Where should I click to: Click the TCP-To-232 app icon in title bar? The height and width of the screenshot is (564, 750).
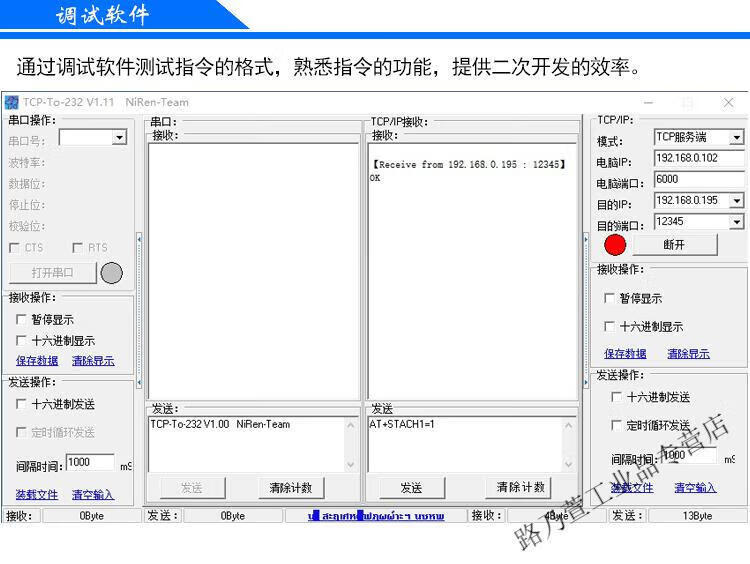click(x=11, y=102)
